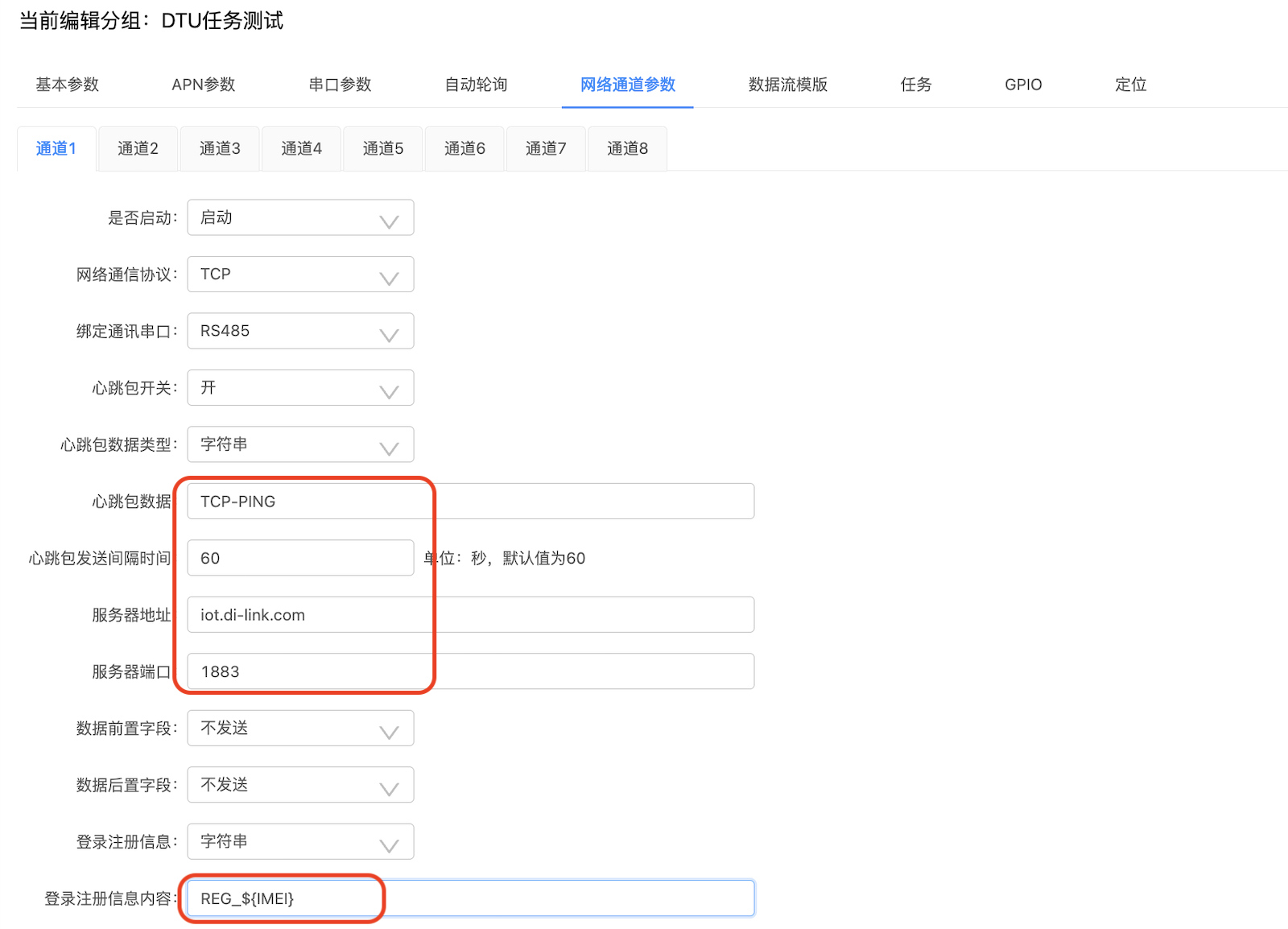
Task: Open the 数据前置字段 dropdown
Action: point(300,728)
